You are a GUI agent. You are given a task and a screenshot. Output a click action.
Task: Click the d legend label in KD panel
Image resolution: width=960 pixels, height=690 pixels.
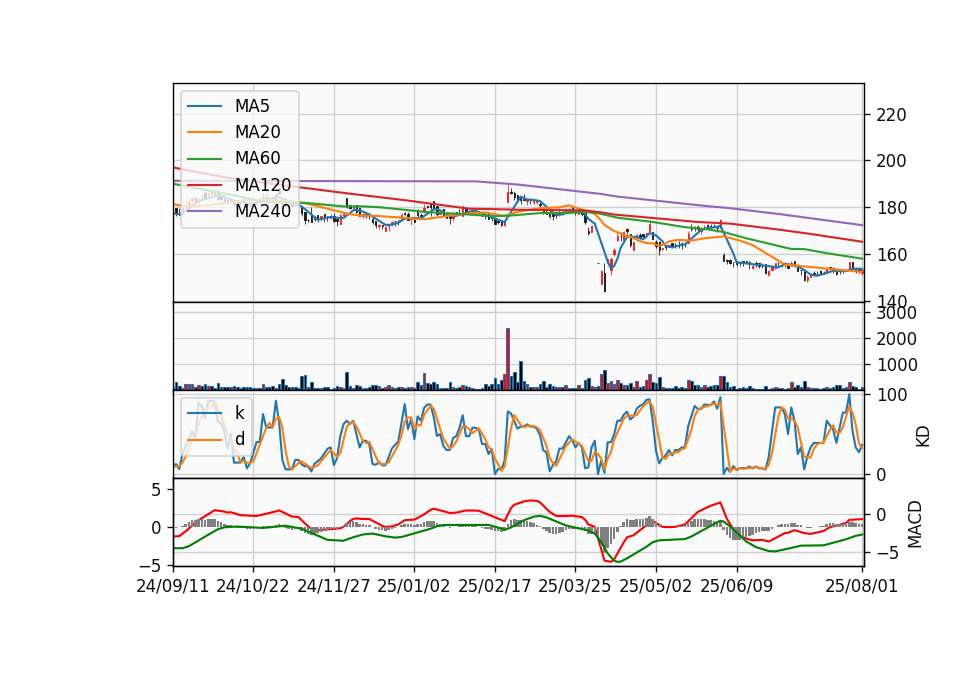[239, 439]
